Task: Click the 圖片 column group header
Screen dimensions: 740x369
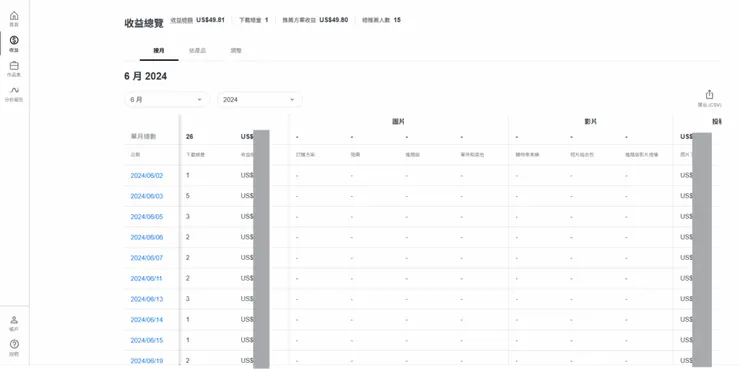Action: pos(398,121)
